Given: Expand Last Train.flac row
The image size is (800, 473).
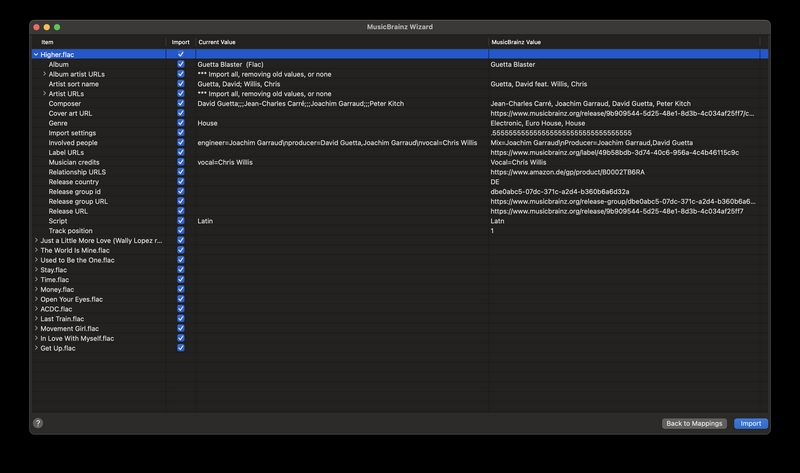Looking at the screenshot, I should click(36, 318).
